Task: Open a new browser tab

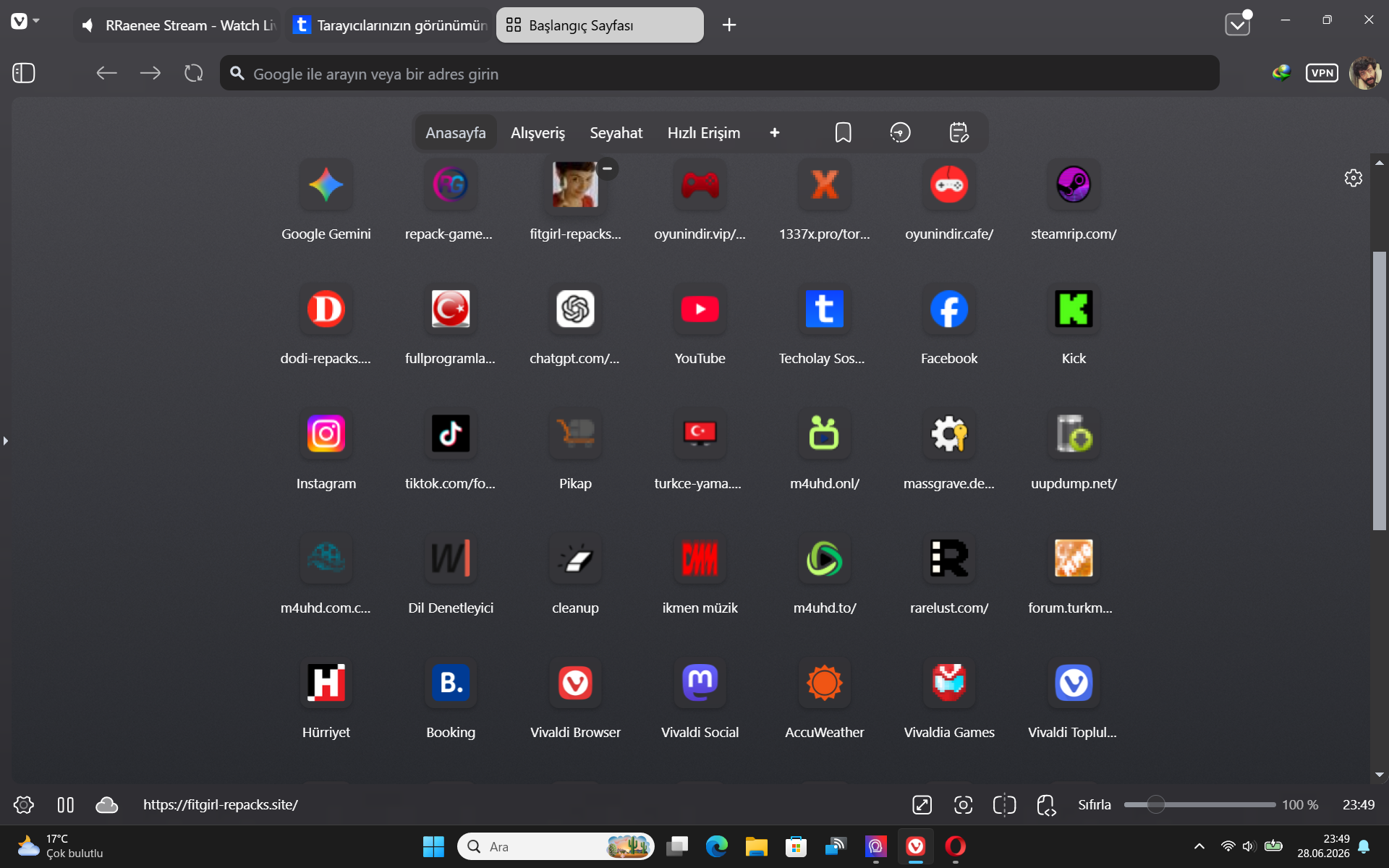Action: point(729,25)
